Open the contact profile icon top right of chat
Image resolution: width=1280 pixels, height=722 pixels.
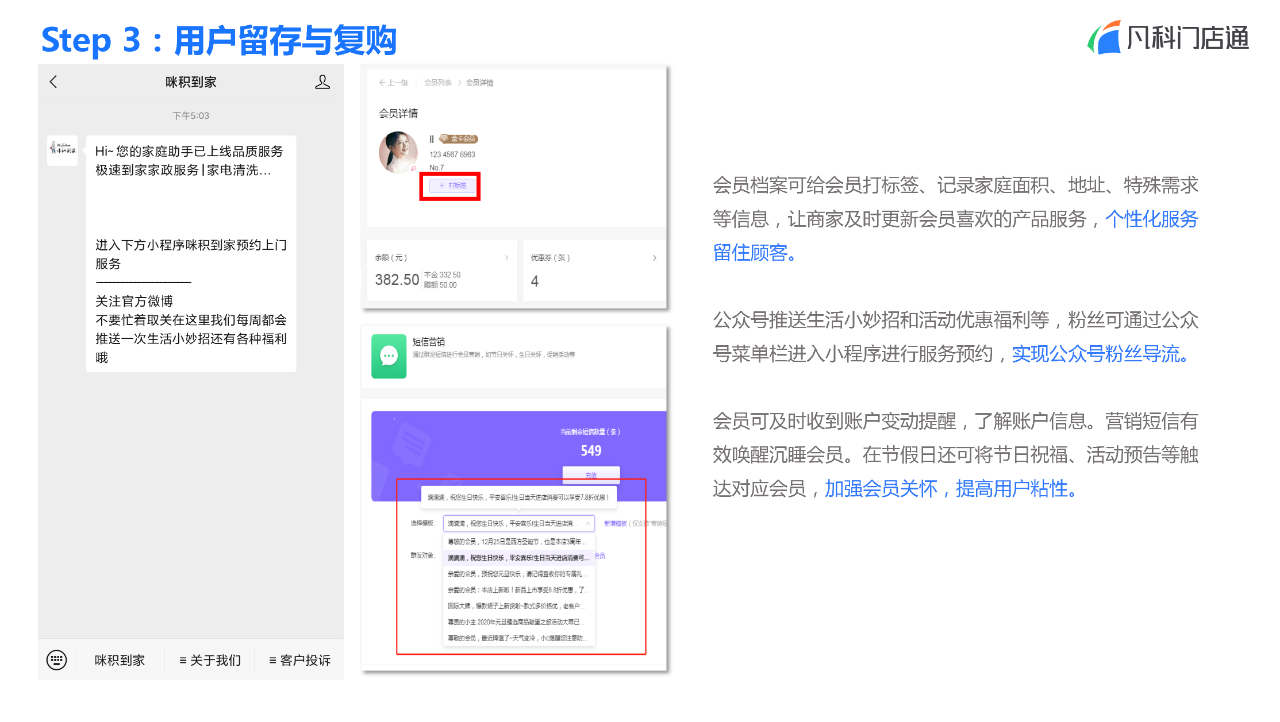point(322,82)
